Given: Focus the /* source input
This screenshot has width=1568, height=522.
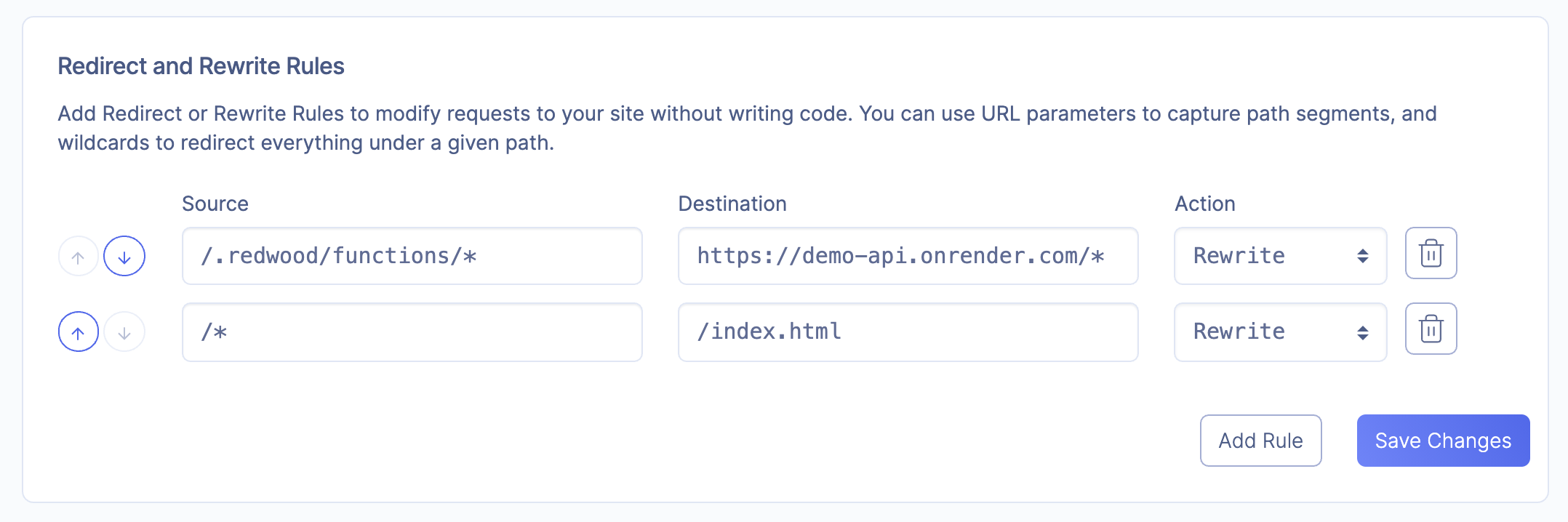Looking at the screenshot, I should tap(412, 332).
